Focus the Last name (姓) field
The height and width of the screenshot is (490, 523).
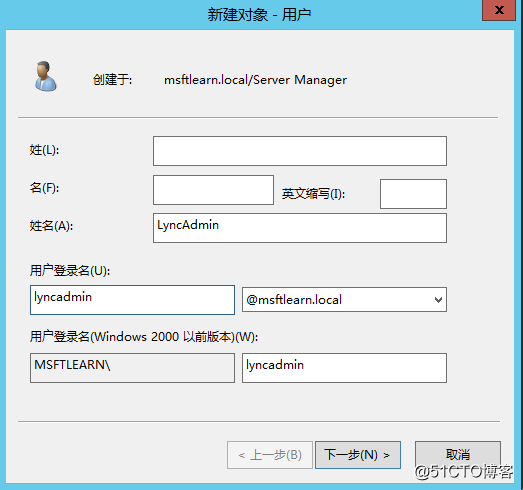click(300, 151)
